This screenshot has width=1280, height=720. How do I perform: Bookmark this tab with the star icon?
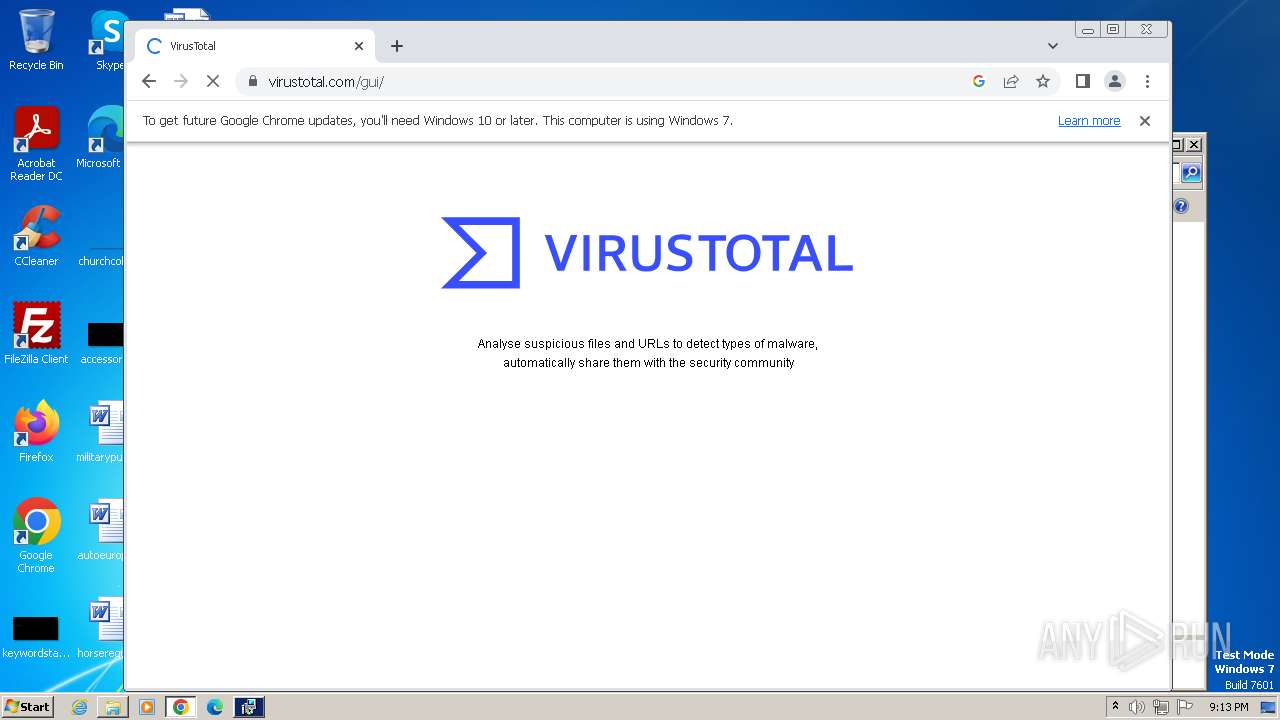[1043, 82]
